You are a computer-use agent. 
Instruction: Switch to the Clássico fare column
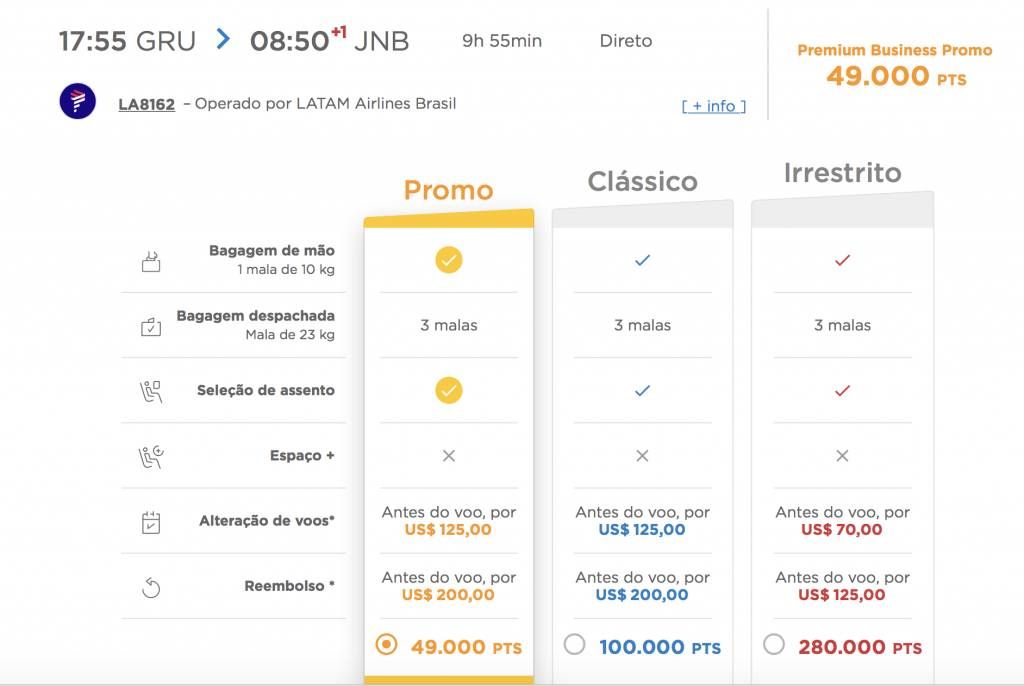(x=643, y=182)
